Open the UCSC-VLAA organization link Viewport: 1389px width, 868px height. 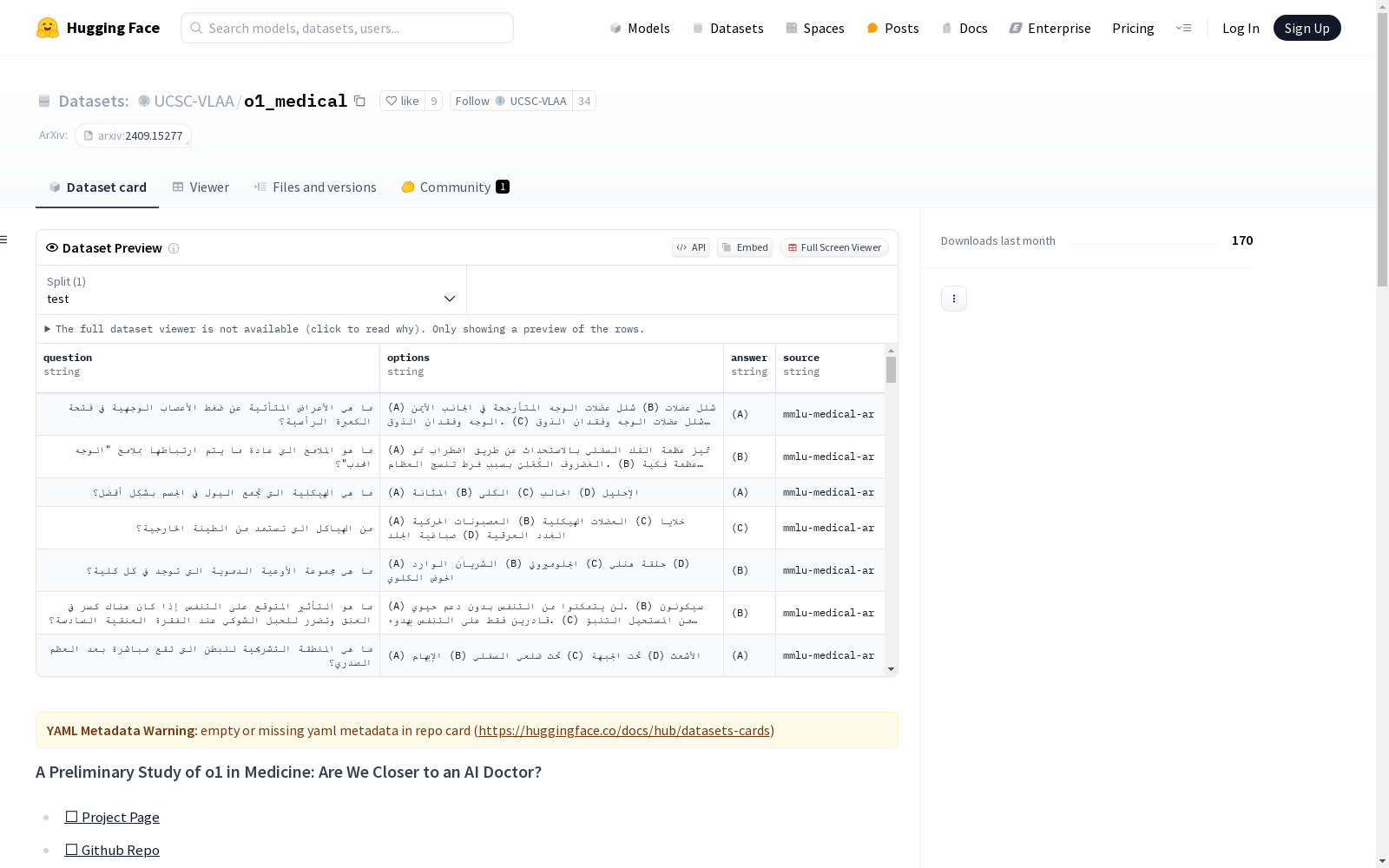click(x=194, y=101)
